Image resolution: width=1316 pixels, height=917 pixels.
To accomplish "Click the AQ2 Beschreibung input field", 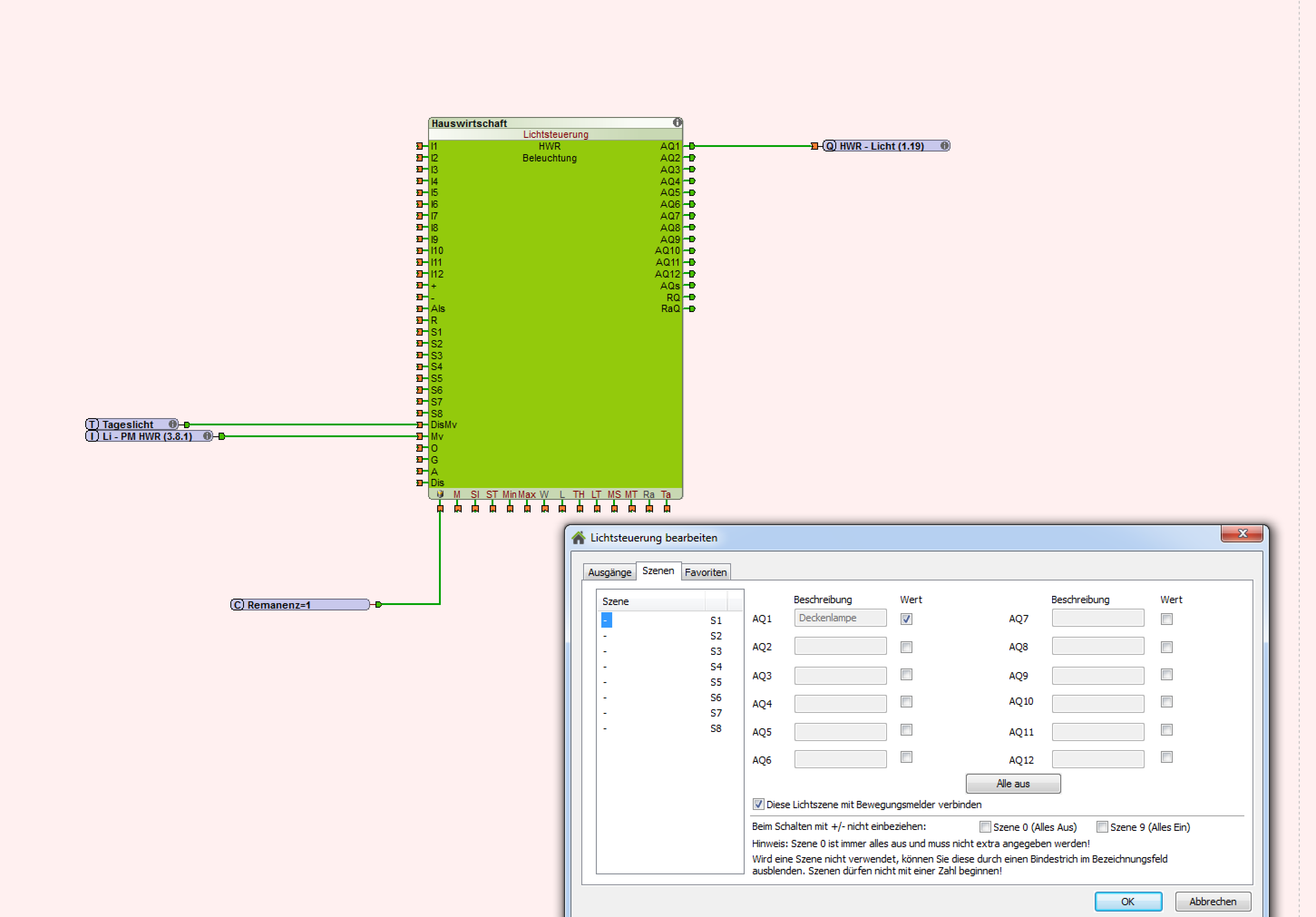I will point(840,647).
